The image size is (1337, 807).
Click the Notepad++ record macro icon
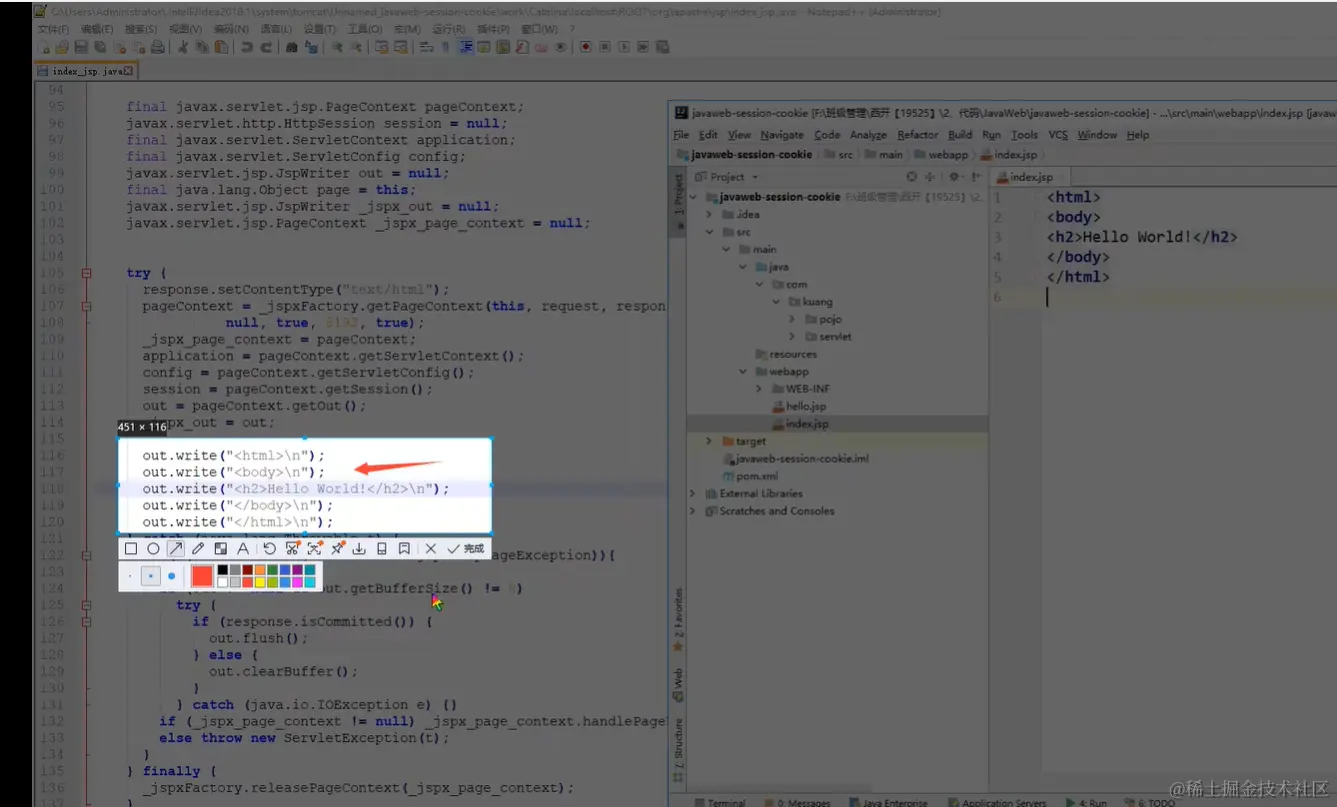point(586,47)
